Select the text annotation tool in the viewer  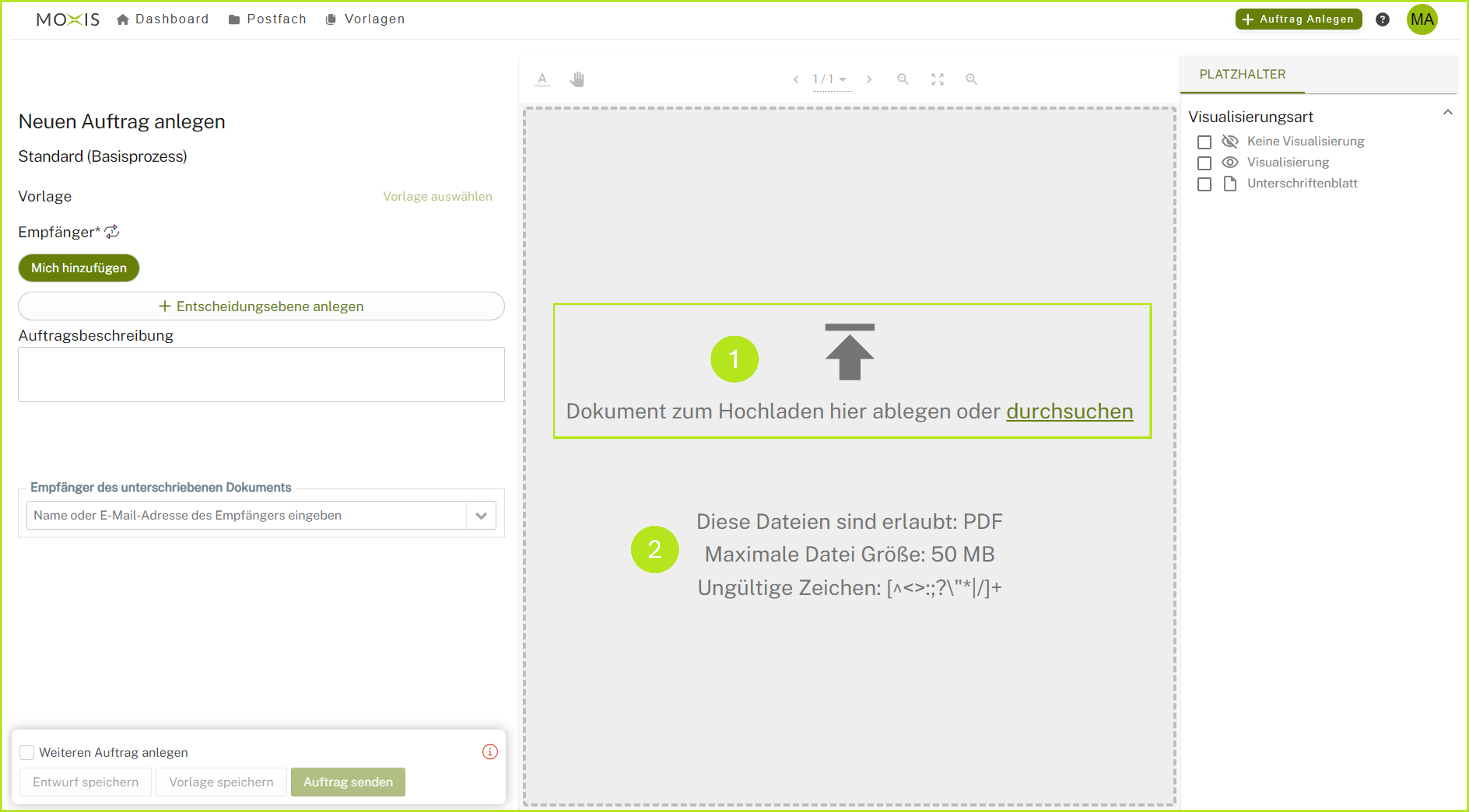[x=542, y=79]
